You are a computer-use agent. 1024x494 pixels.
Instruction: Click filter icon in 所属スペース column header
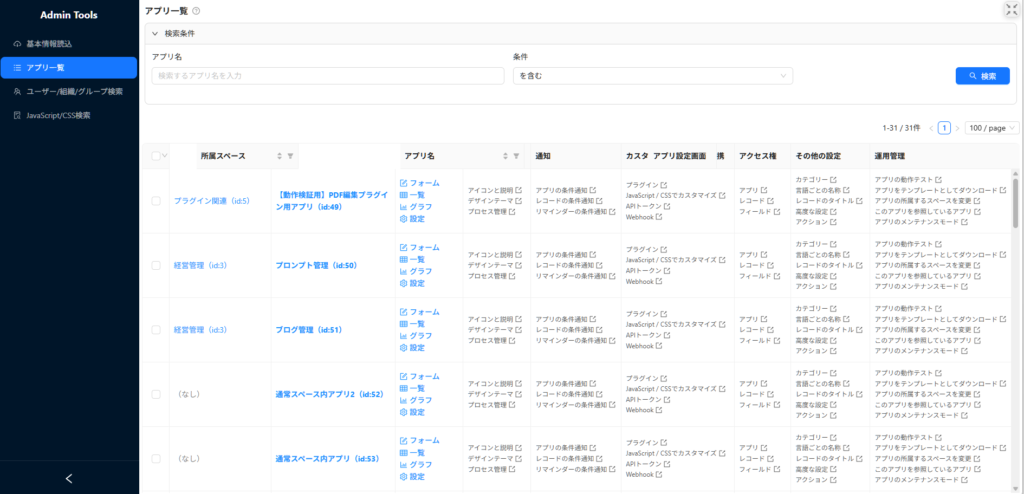pyautogui.click(x=291, y=156)
